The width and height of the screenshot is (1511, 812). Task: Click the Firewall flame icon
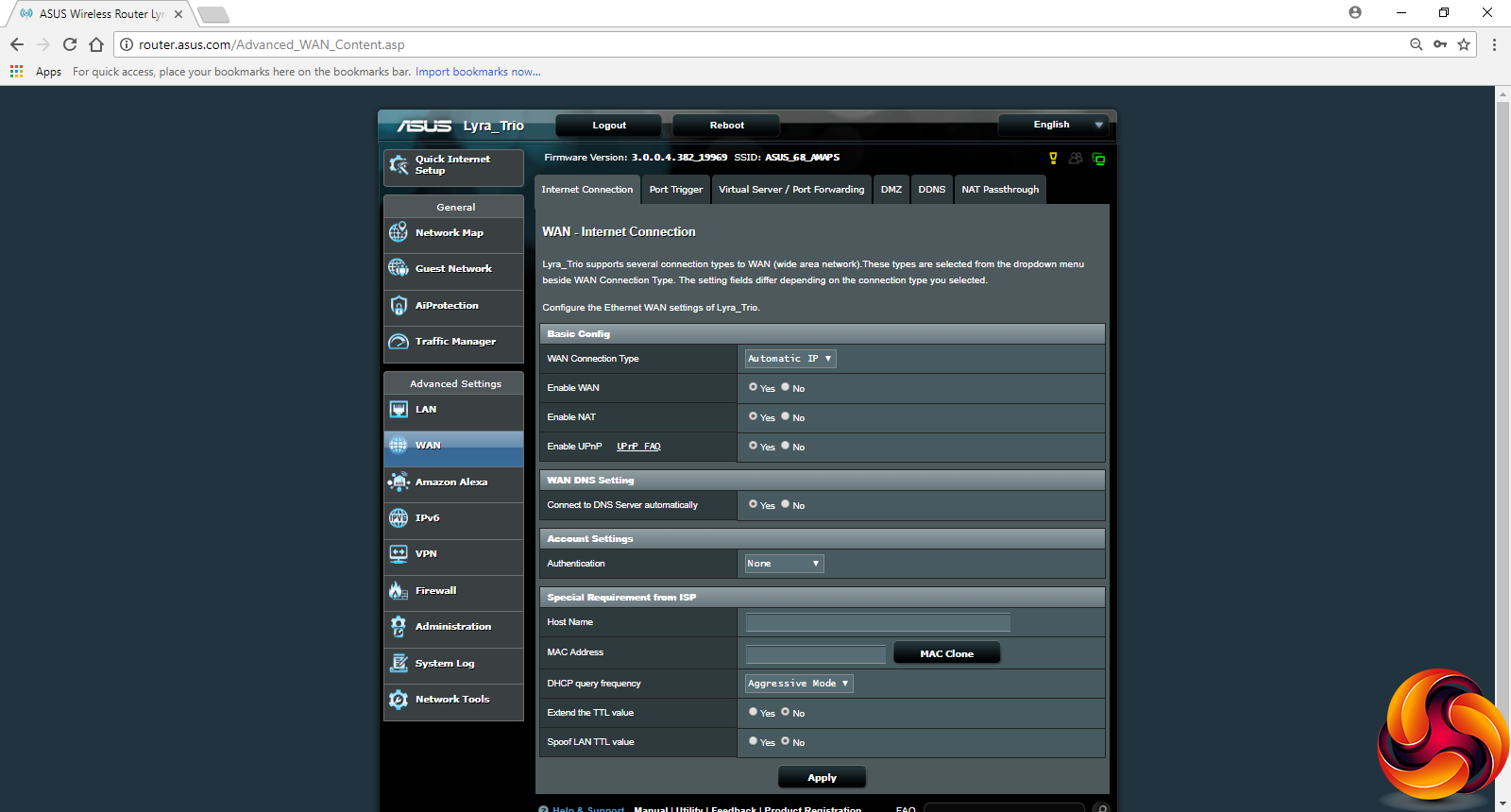399,591
